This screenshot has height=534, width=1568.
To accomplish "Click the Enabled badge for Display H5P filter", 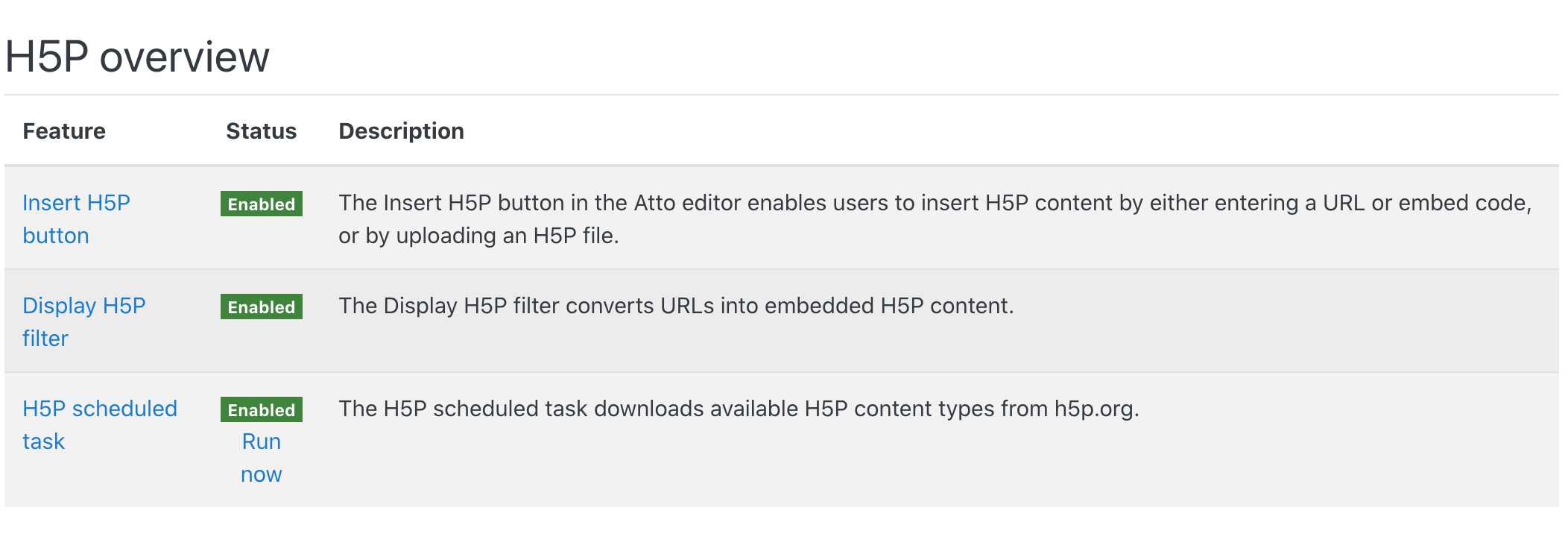I will (x=261, y=307).
